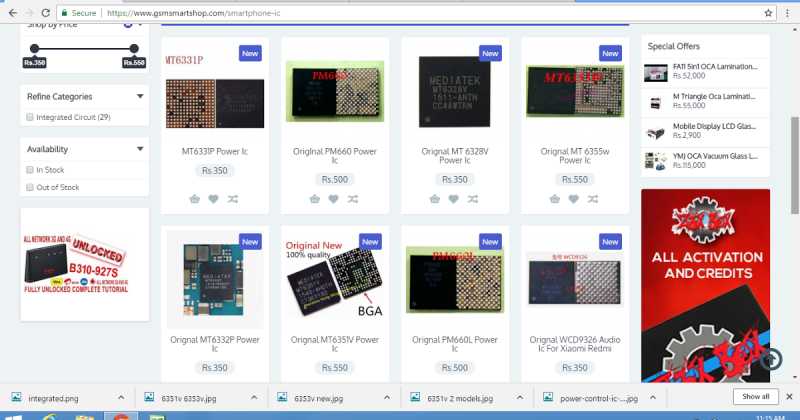Tick the Integrated Circuit (29) checkbox
The image size is (800, 420).
pyautogui.click(x=30, y=117)
